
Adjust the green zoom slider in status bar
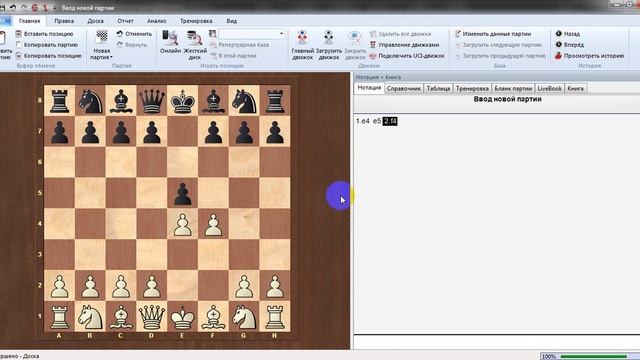tap(594, 356)
